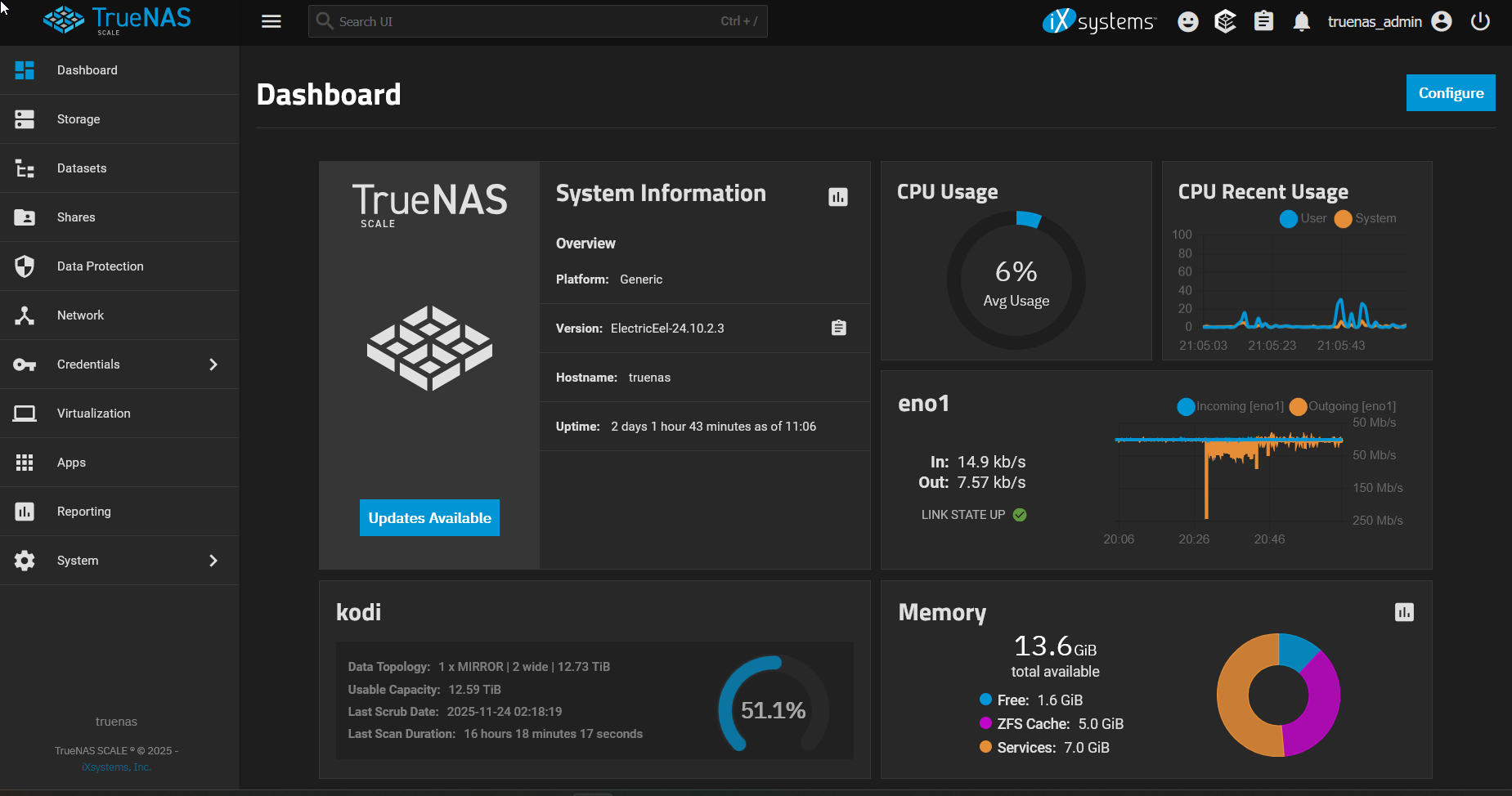Open the TrueCommand status icon
Viewport: 1512px width, 796px height.
pos(1225,22)
